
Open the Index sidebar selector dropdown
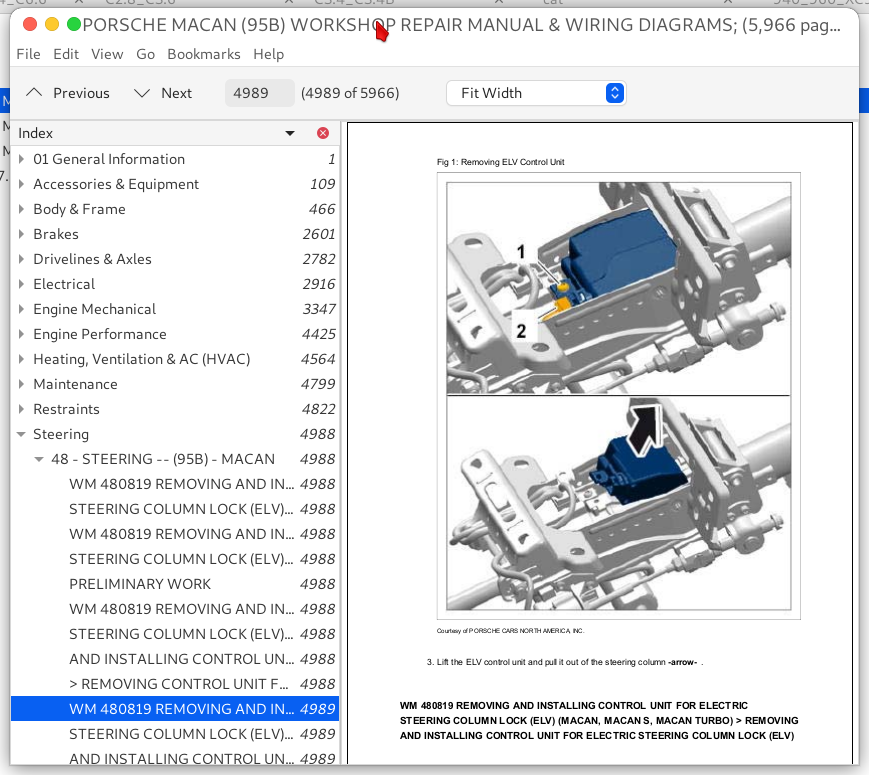[x=289, y=133]
